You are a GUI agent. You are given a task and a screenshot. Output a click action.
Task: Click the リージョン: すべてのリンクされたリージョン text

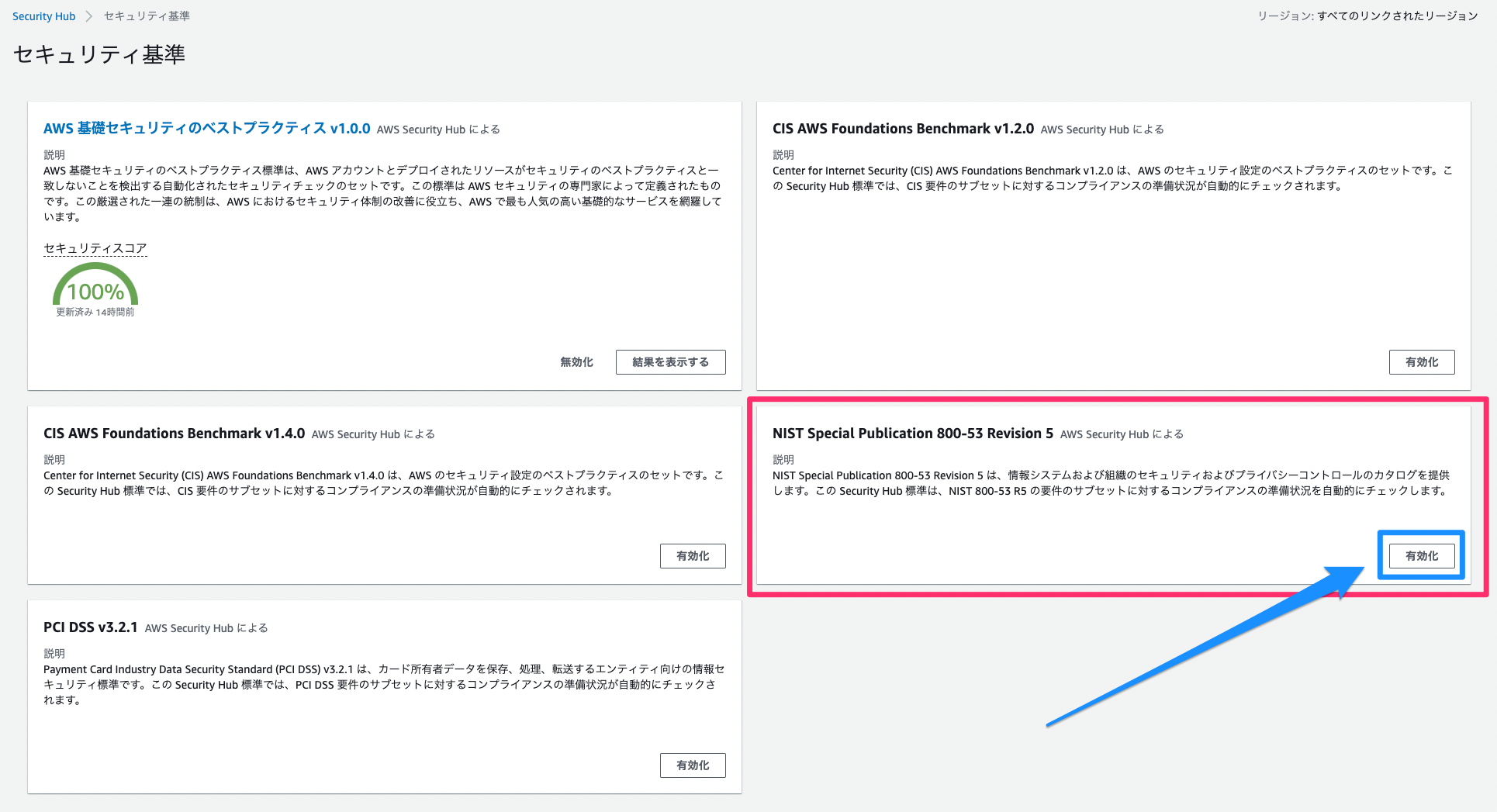click(1367, 16)
